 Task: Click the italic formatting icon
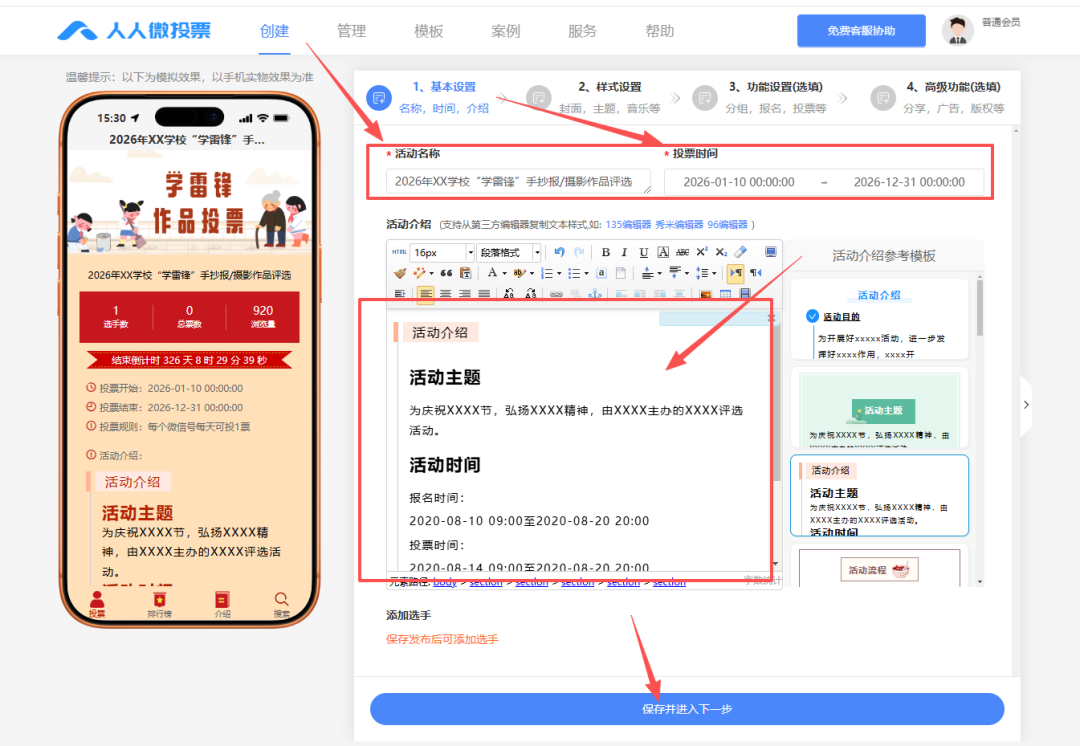[x=624, y=252]
